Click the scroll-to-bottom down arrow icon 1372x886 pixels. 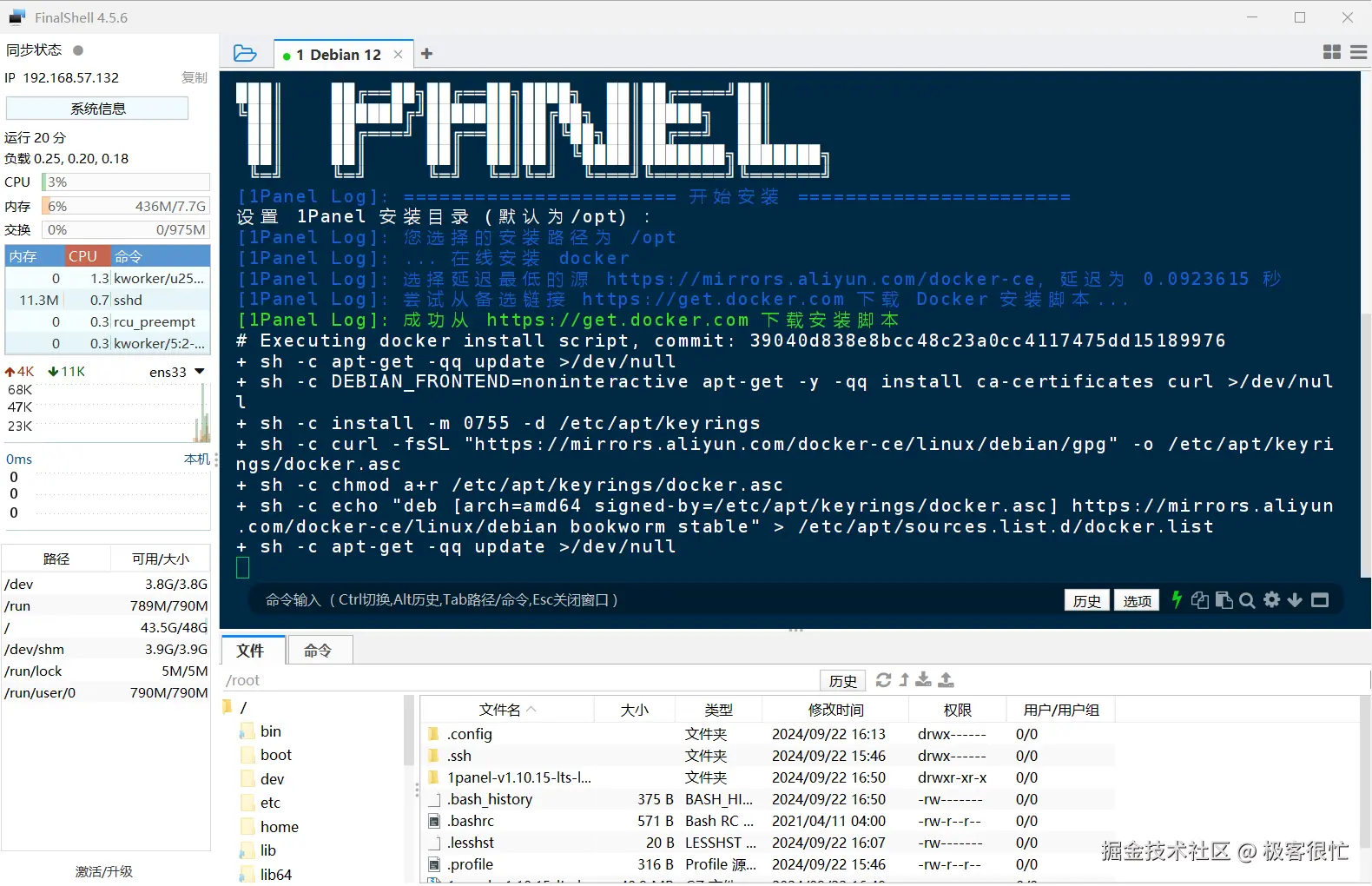pos(1295,599)
